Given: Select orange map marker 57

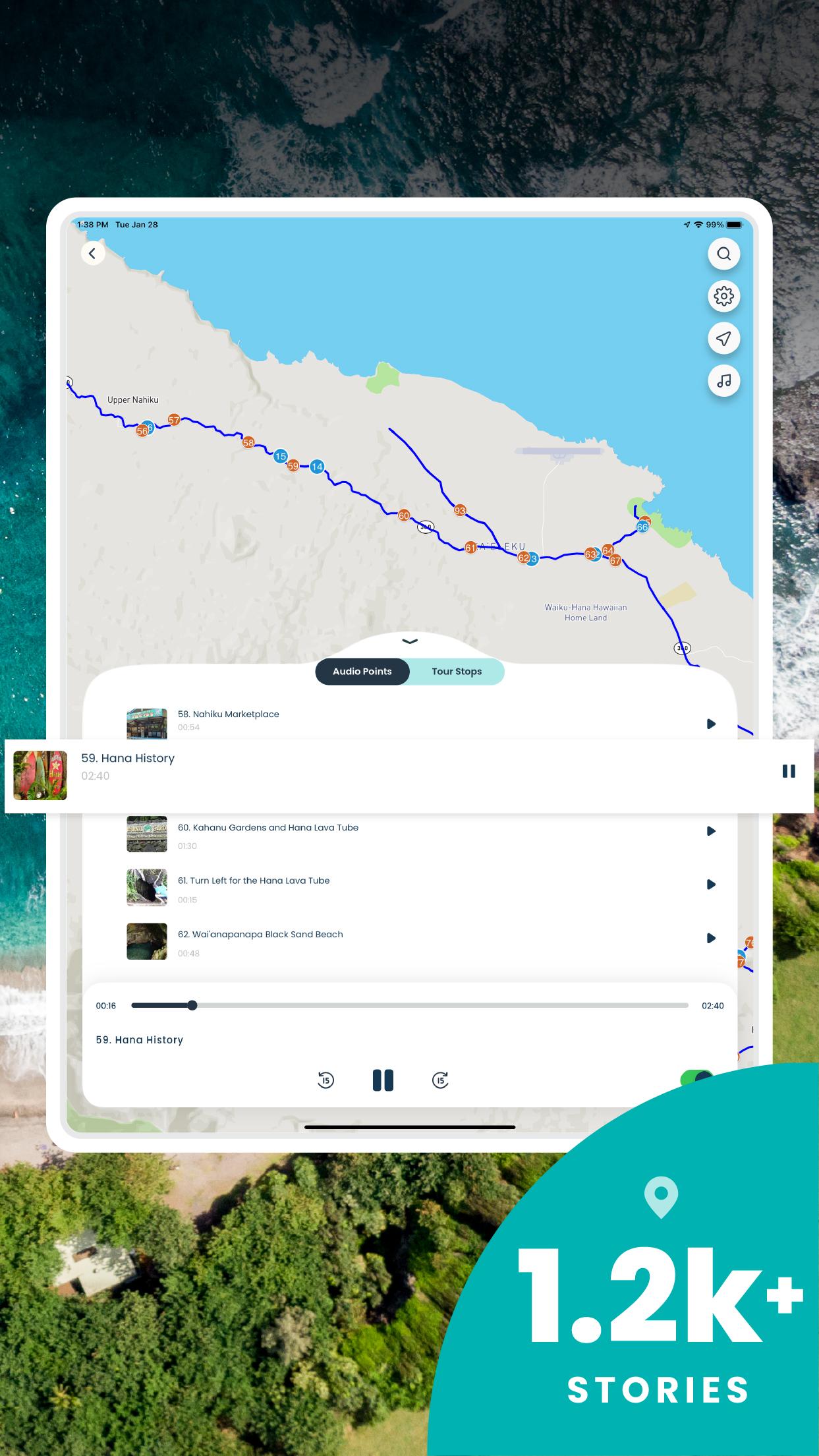Looking at the screenshot, I should (174, 420).
